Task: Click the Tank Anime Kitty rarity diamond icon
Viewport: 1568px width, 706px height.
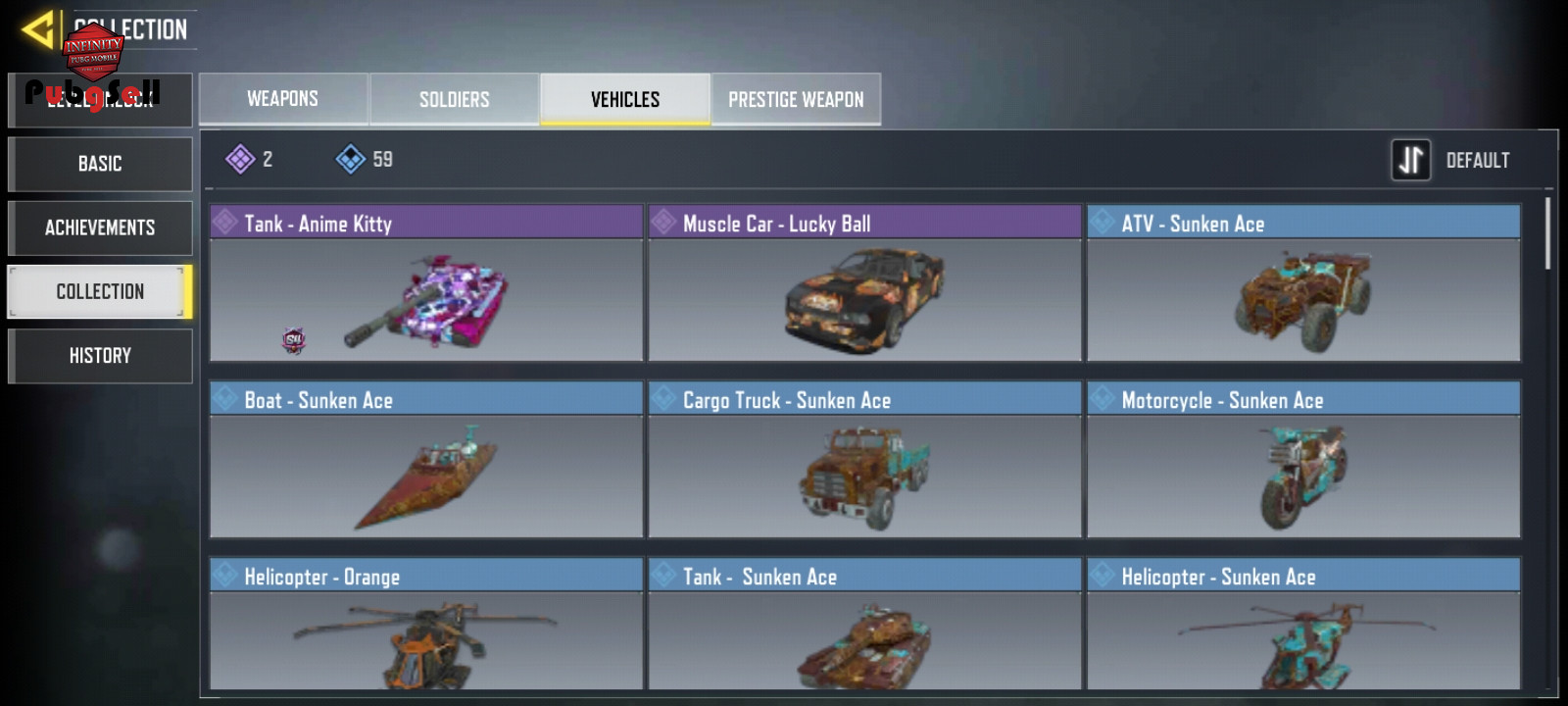Action: (225, 222)
